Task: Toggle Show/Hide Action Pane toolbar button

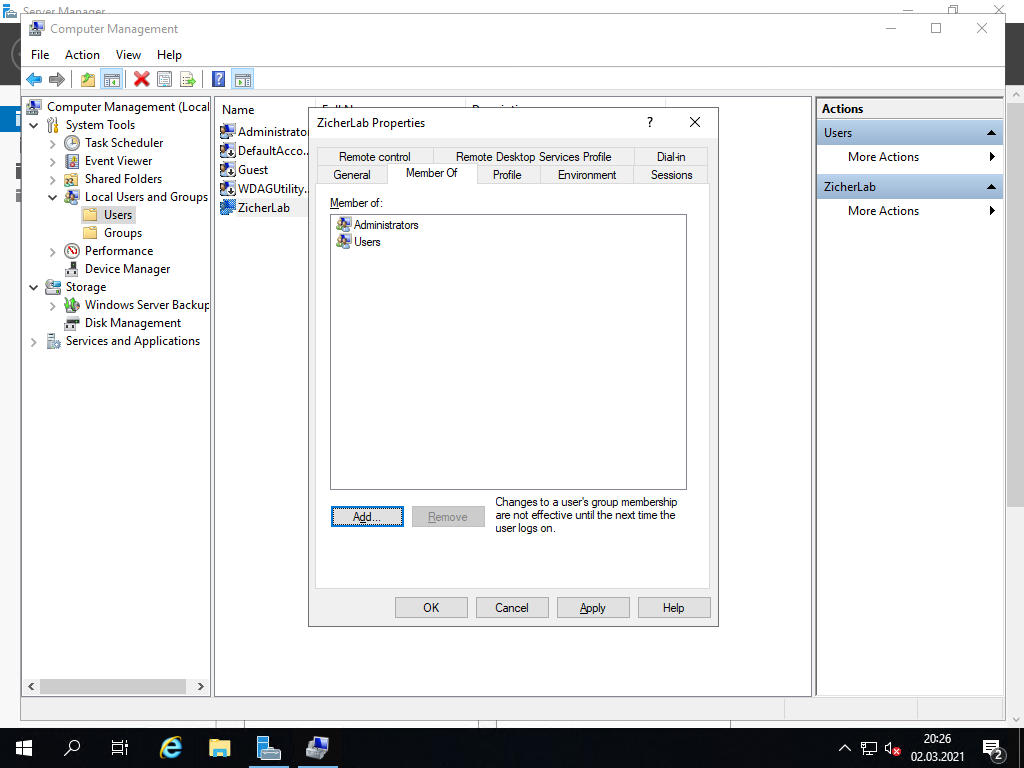Action: [242, 79]
